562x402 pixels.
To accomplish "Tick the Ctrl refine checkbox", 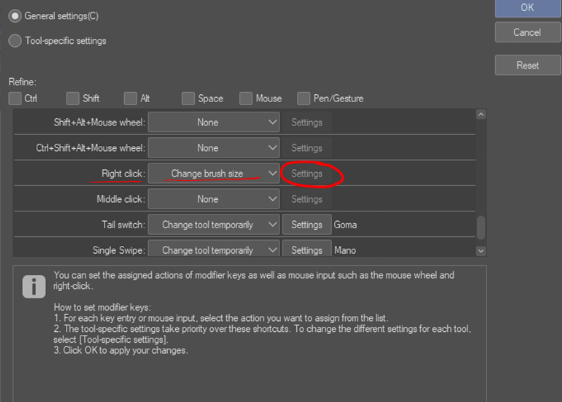I will tap(15, 98).
